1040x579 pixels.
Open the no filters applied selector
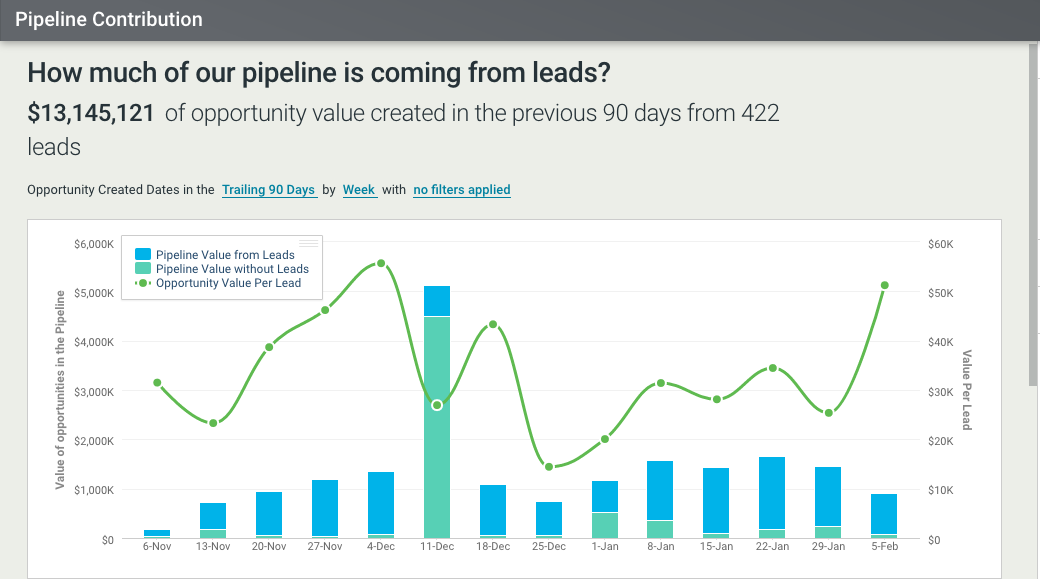(462, 190)
